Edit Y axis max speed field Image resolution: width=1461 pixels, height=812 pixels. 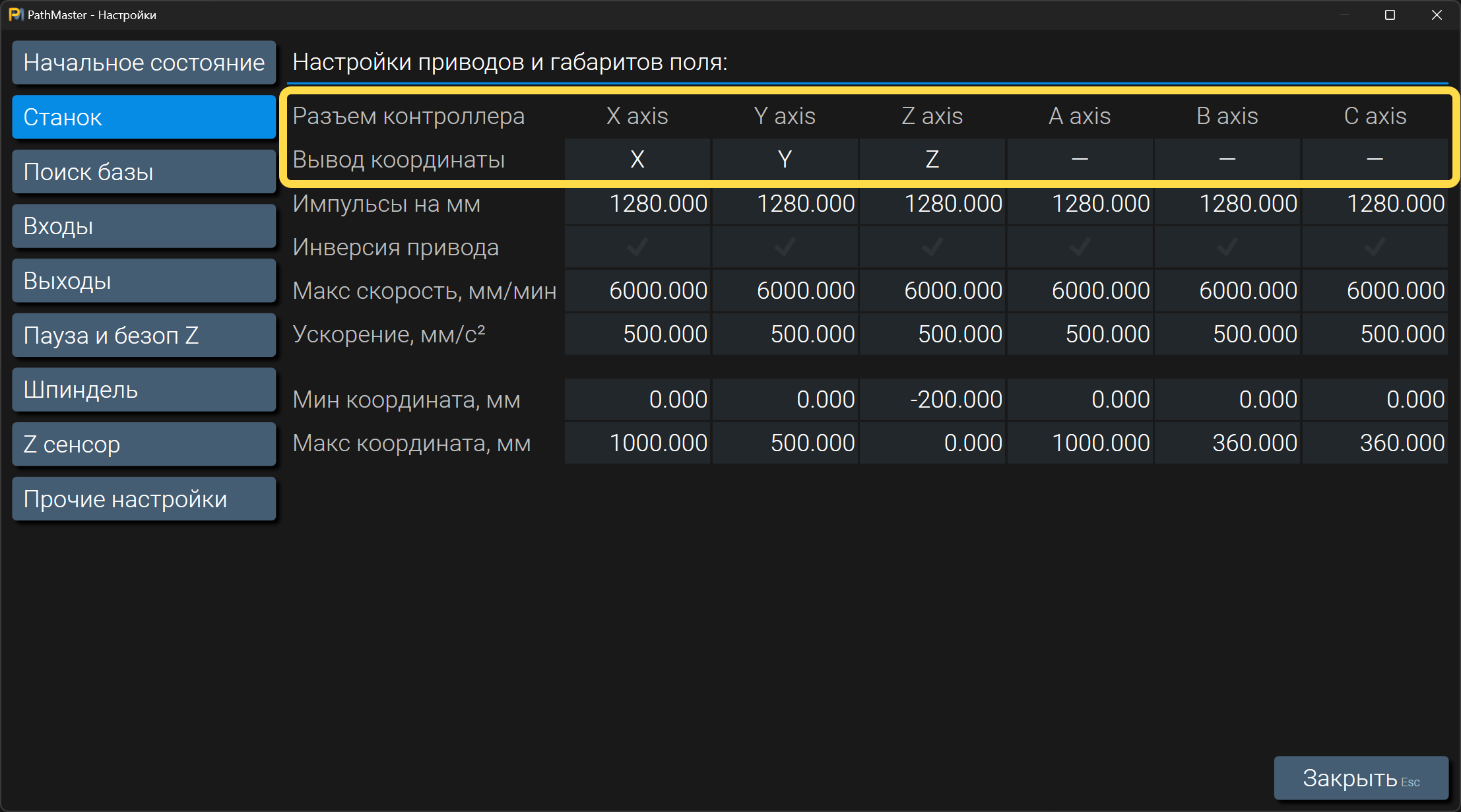(x=785, y=290)
